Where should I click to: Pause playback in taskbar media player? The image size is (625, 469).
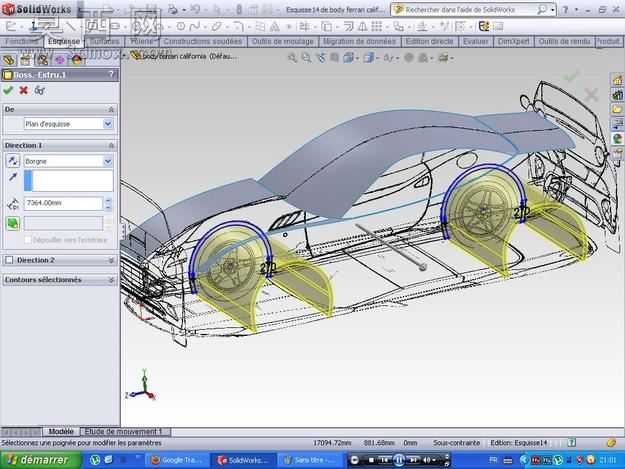pyautogui.click(x=399, y=460)
